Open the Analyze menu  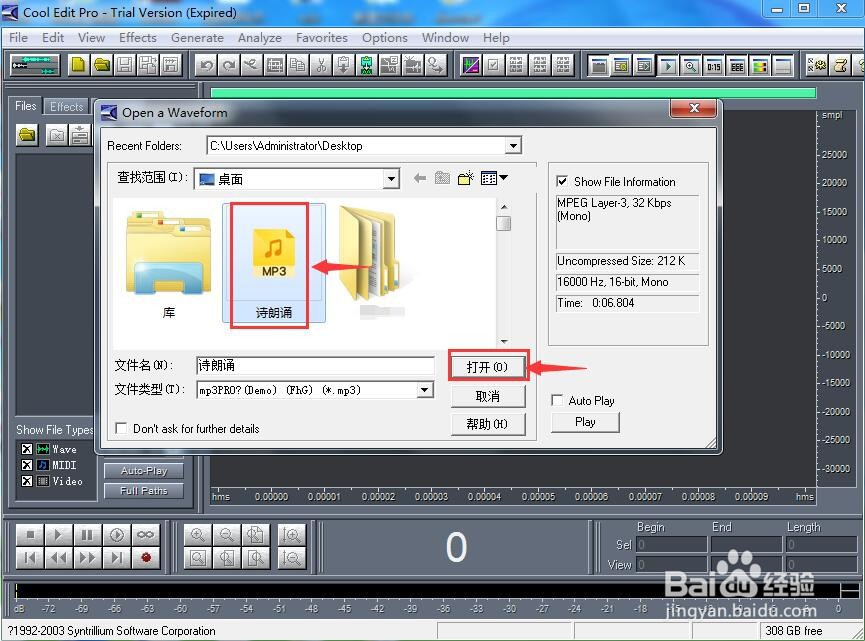[x=259, y=38]
